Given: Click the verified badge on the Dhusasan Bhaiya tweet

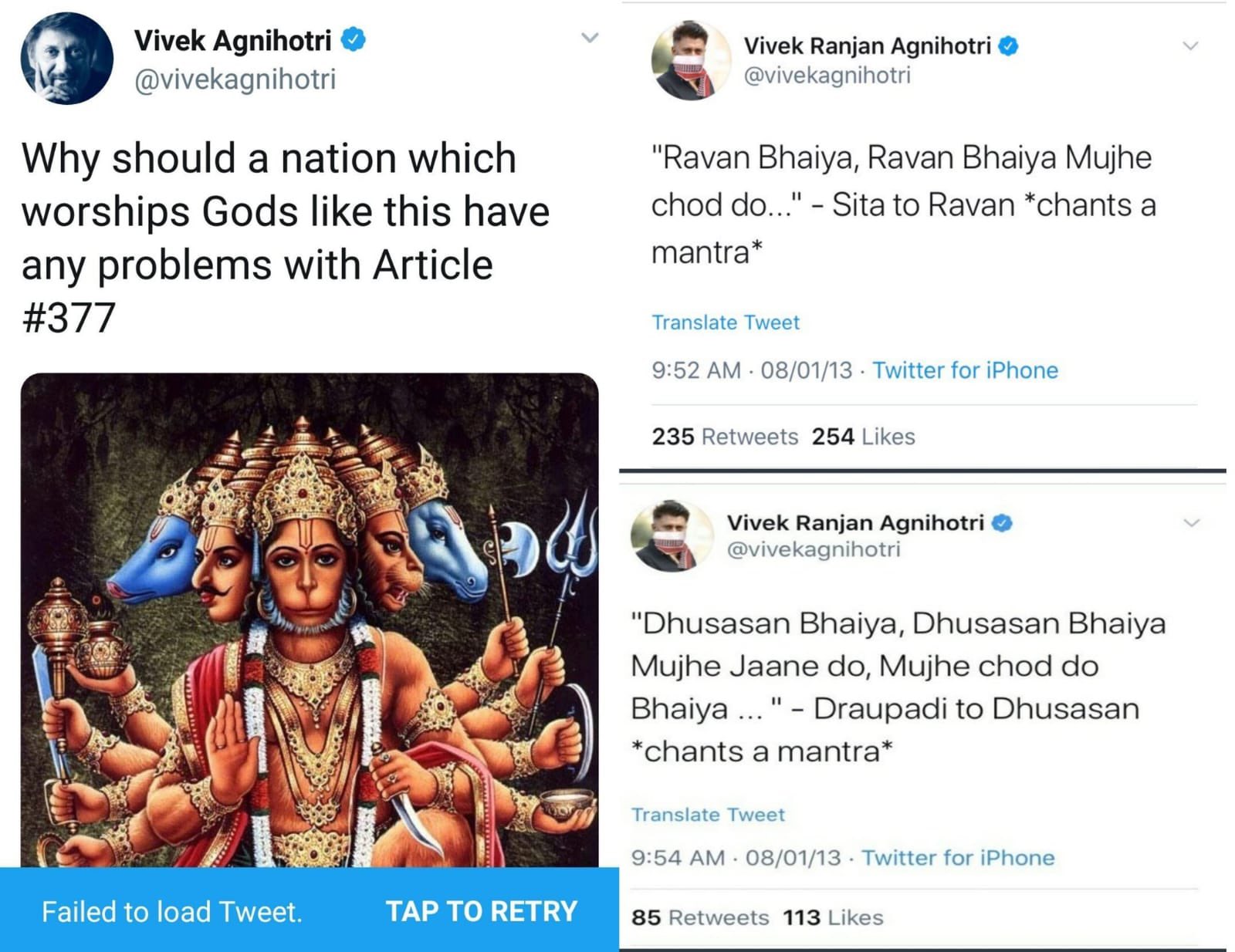Looking at the screenshot, I should coord(1001,523).
